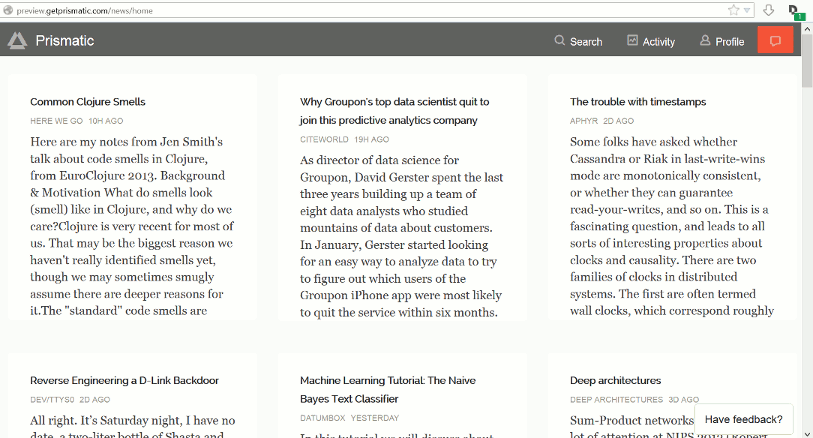Open Search from the top navigation
813x438 pixels.
coord(586,42)
